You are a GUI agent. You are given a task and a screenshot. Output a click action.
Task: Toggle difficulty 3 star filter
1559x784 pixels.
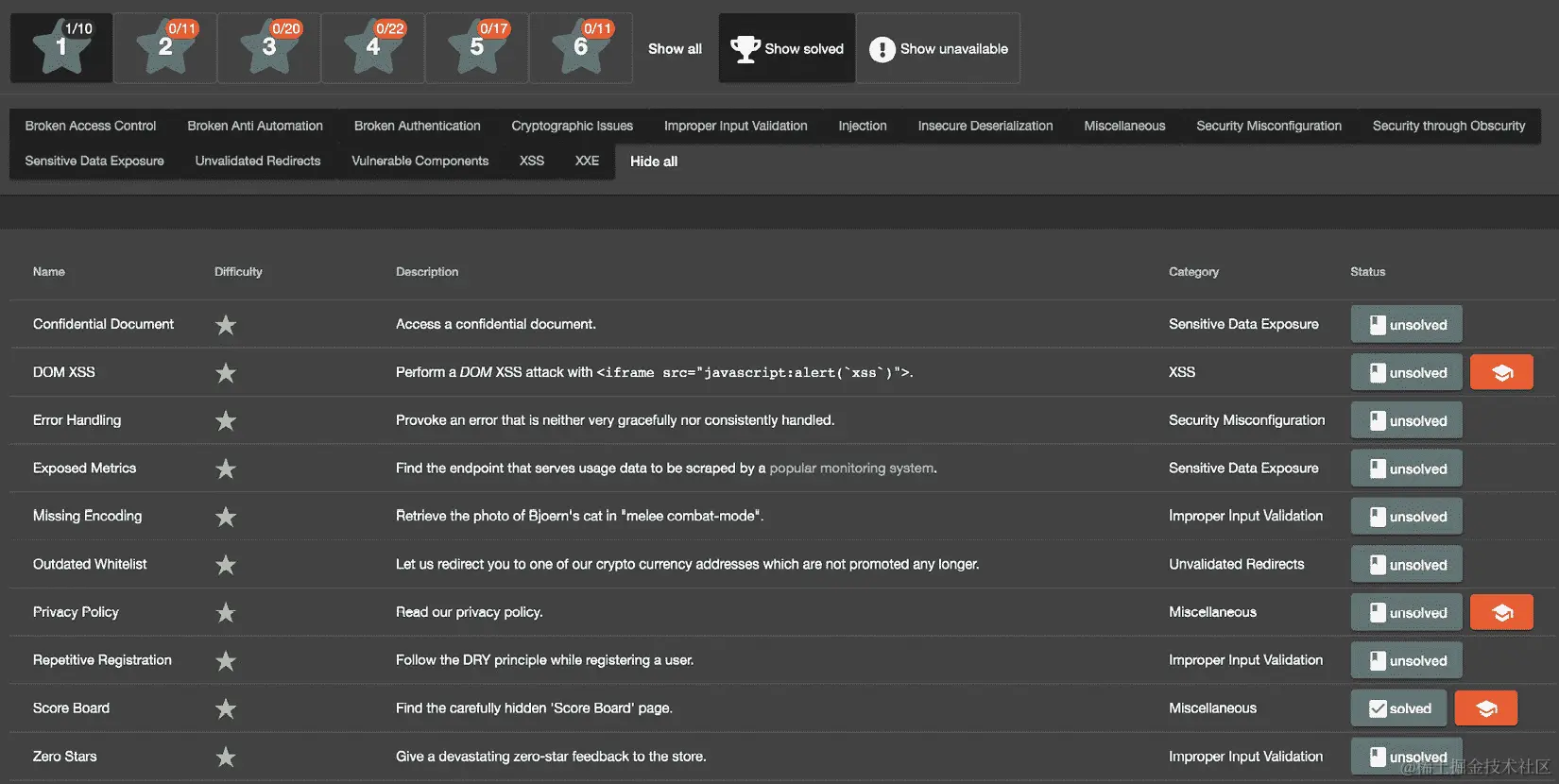pyautogui.click(x=269, y=48)
